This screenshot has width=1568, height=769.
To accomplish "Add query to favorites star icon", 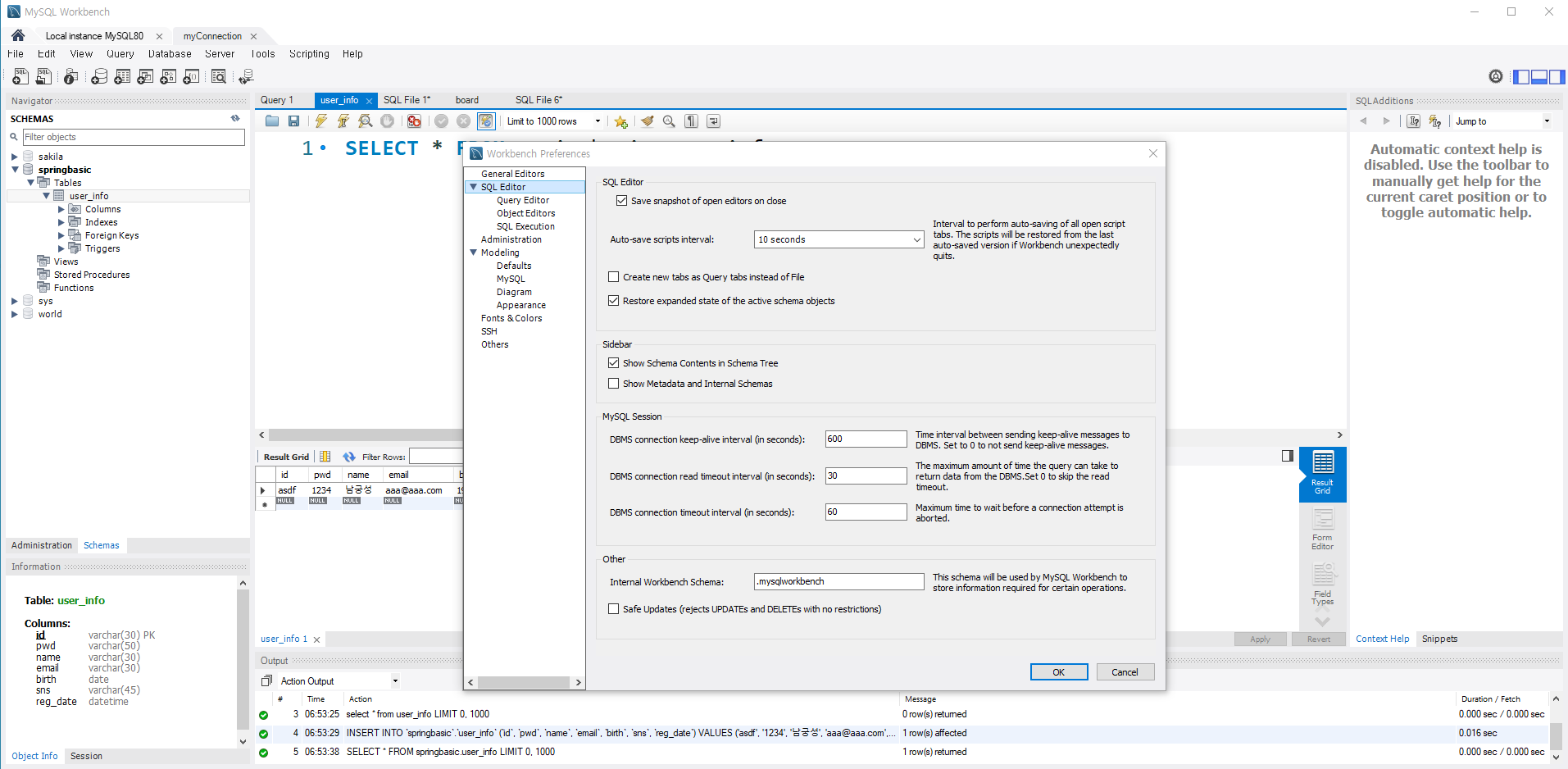I will point(621,121).
